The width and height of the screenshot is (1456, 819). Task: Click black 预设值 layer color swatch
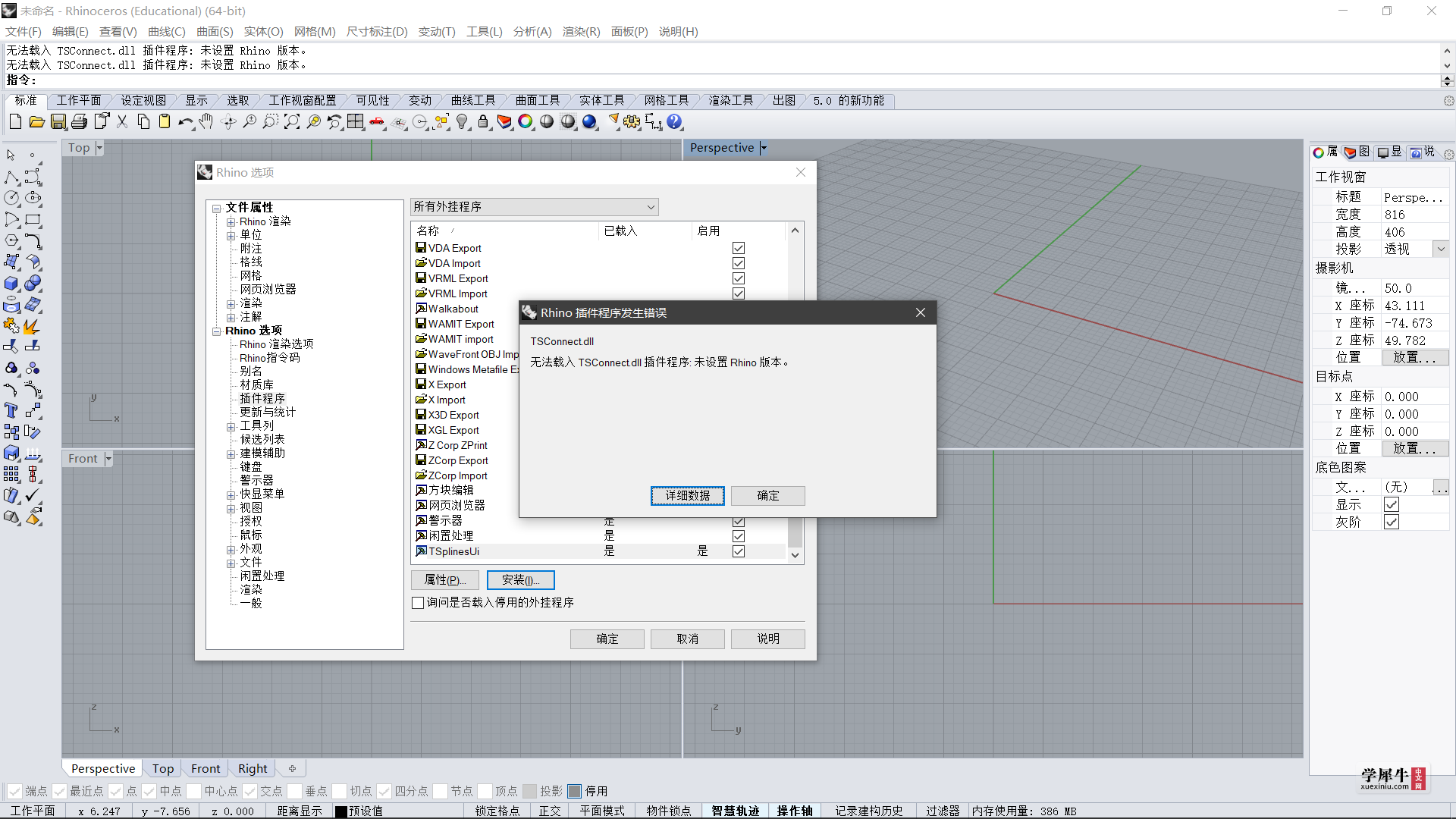(x=341, y=811)
